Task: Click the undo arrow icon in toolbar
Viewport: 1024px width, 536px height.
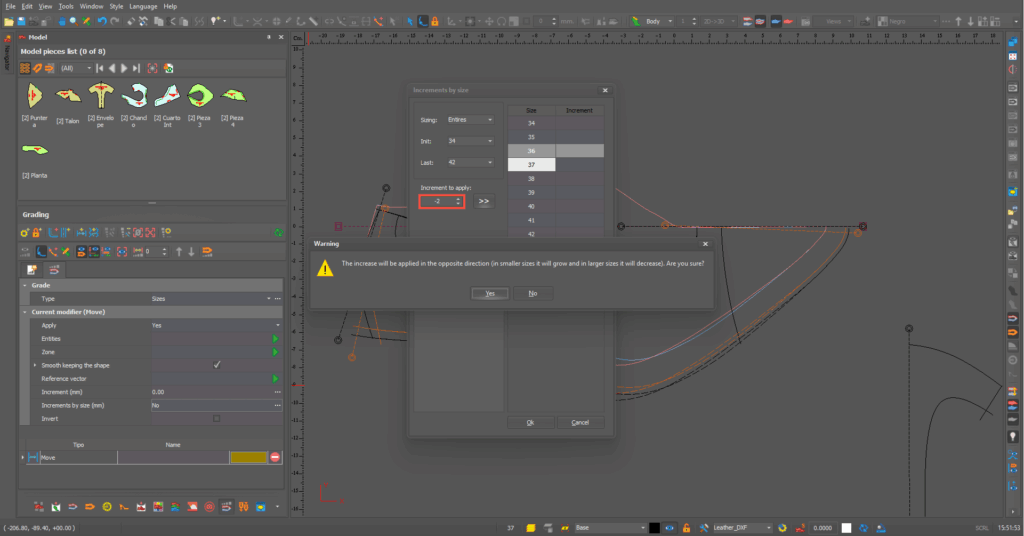Action: 101,20
